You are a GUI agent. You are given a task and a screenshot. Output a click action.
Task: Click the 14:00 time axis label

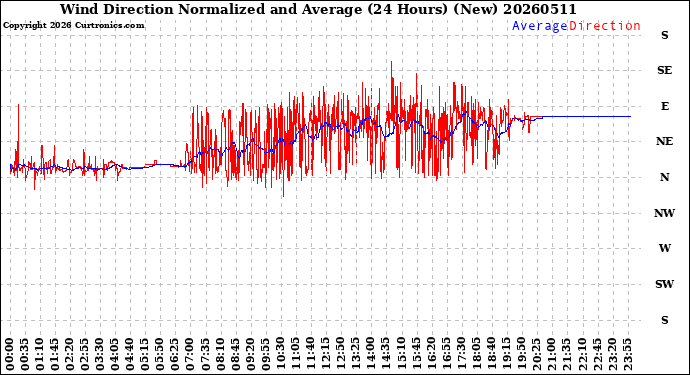coord(370,354)
